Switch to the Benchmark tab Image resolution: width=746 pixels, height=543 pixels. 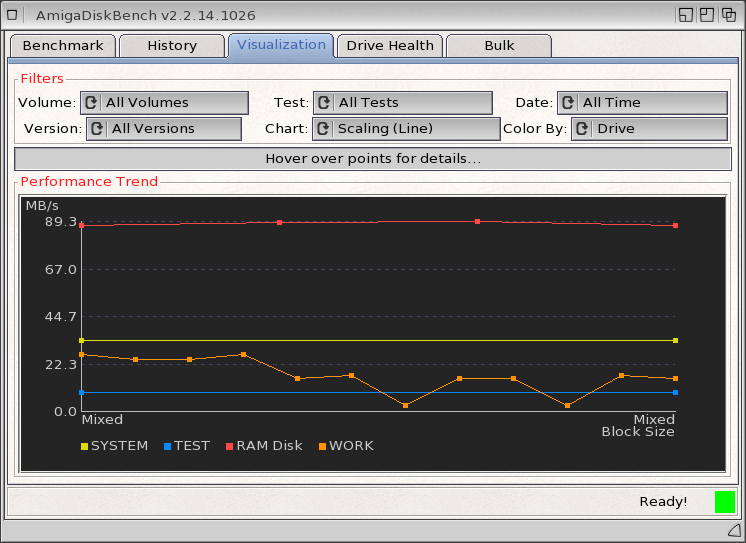pyautogui.click(x=62, y=46)
